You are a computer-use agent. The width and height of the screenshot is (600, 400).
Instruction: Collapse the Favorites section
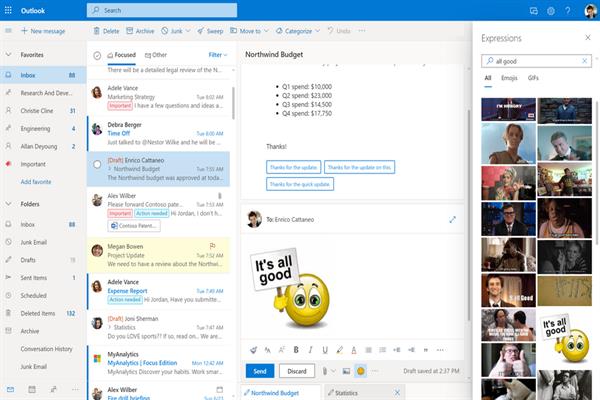pos(9,55)
